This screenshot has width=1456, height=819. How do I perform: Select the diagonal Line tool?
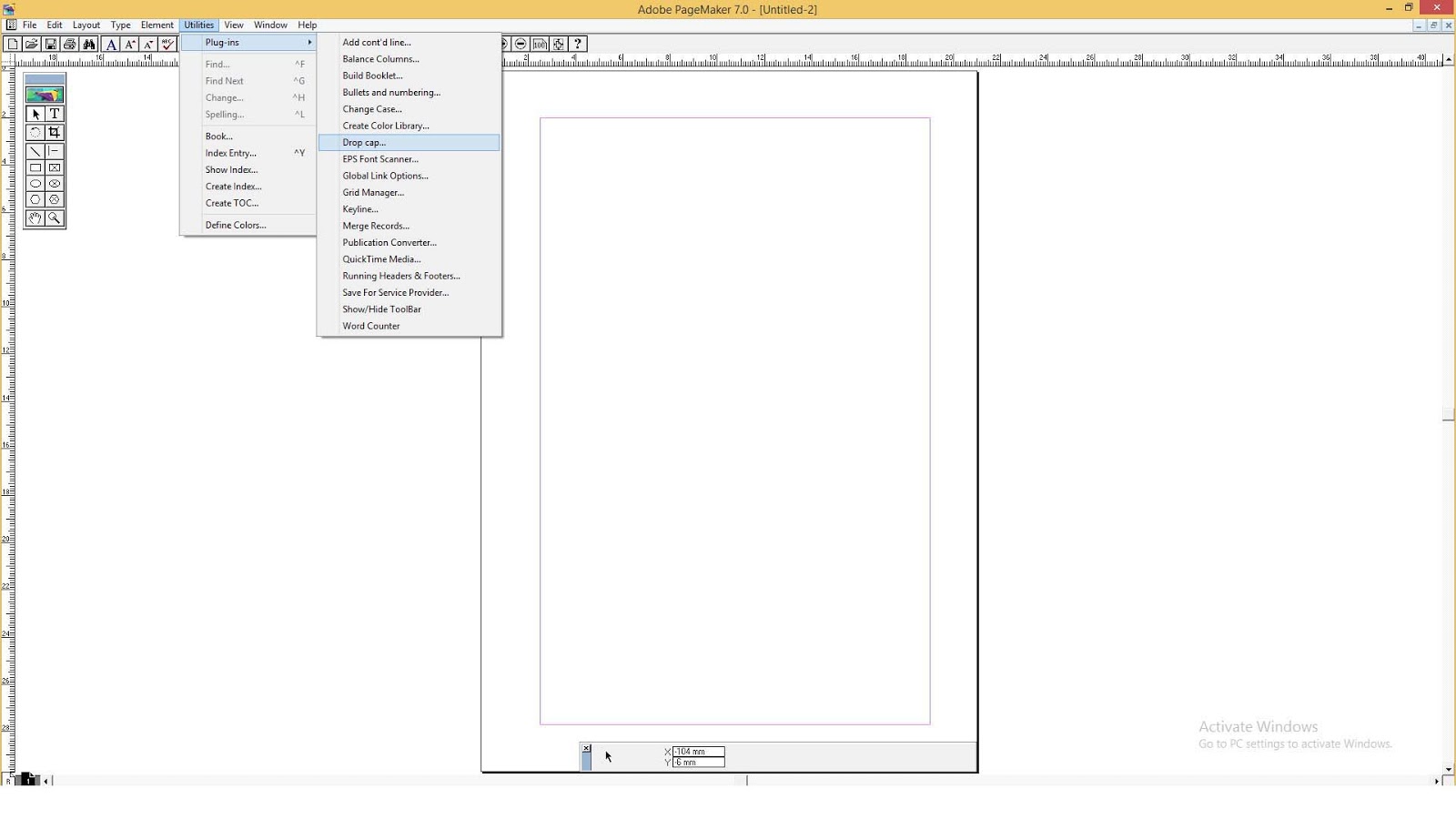click(x=35, y=151)
